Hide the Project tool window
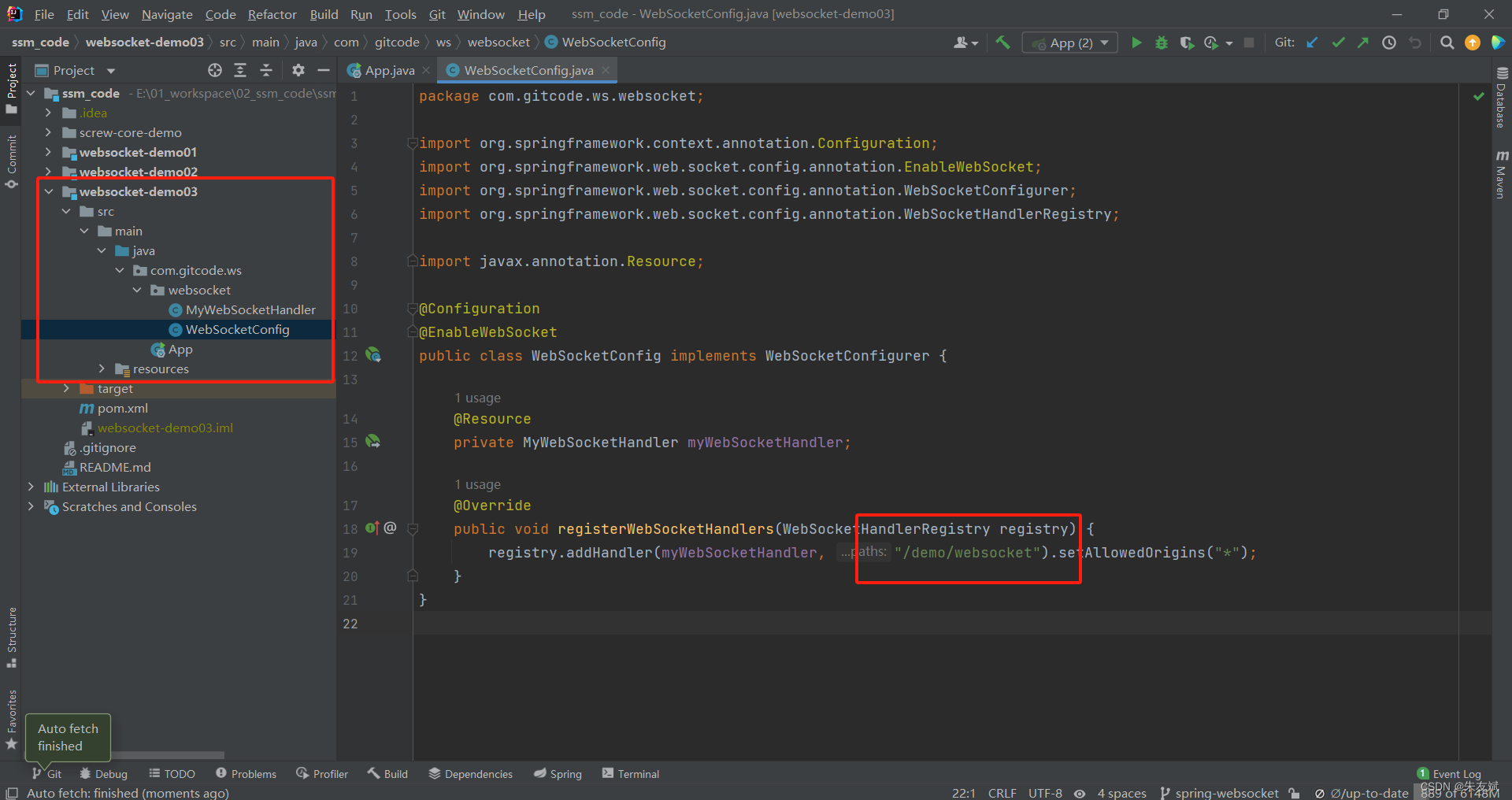The width and height of the screenshot is (1512, 800). pyautogui.click(x=323, y=70)
